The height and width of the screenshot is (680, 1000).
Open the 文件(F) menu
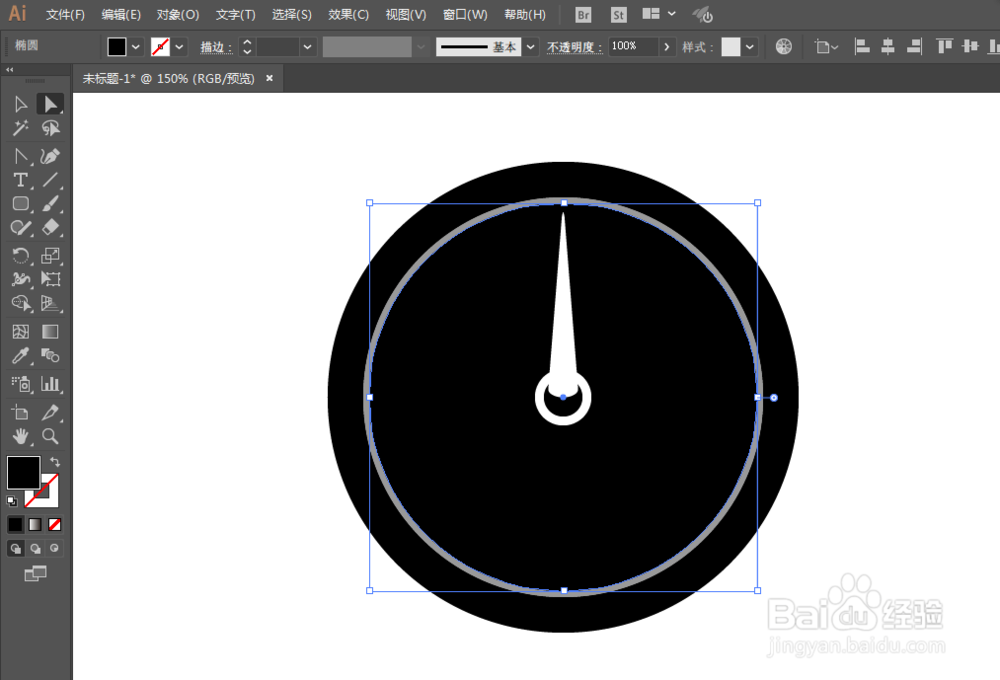[x=65, y=15]
